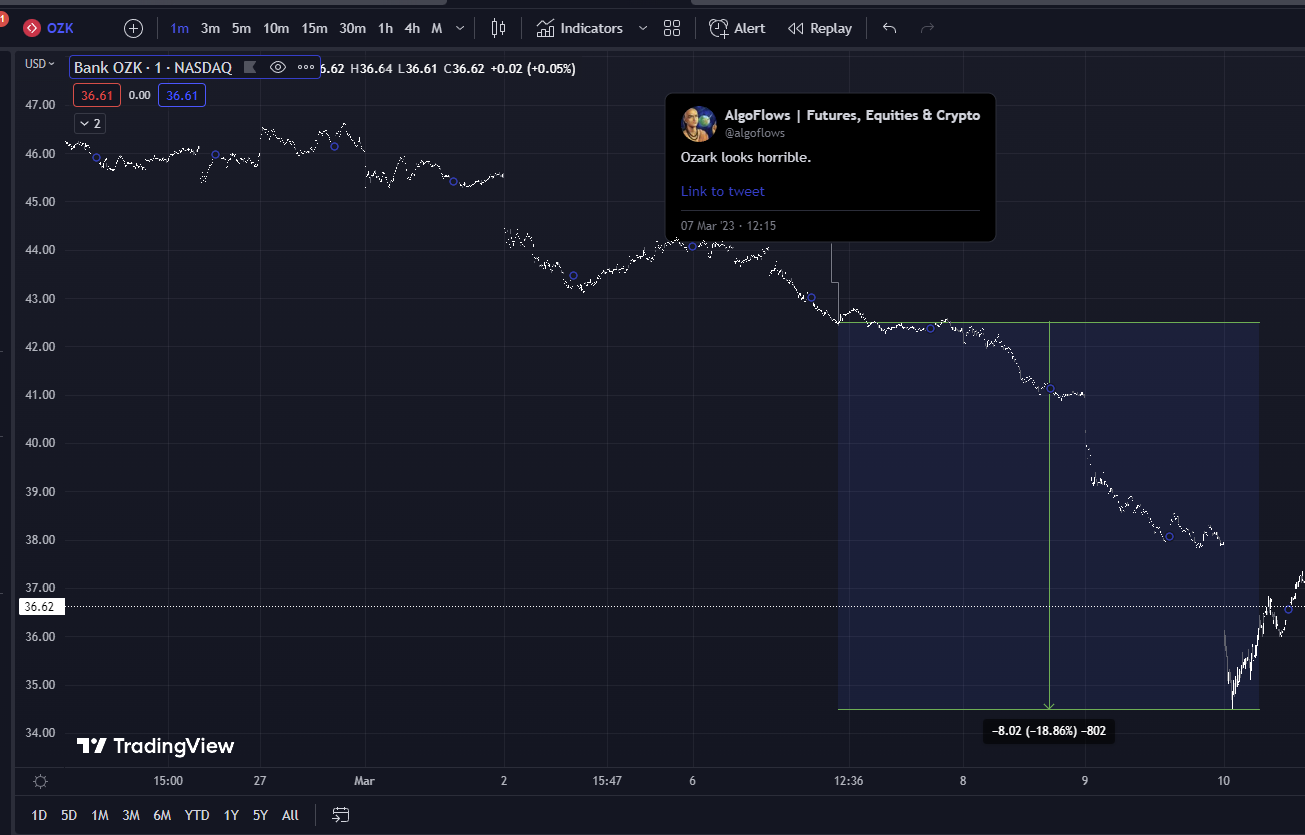Screen dimensions: 1305x835
Task: Switch to the 5m interval
Action: click(x=241, y=28)
